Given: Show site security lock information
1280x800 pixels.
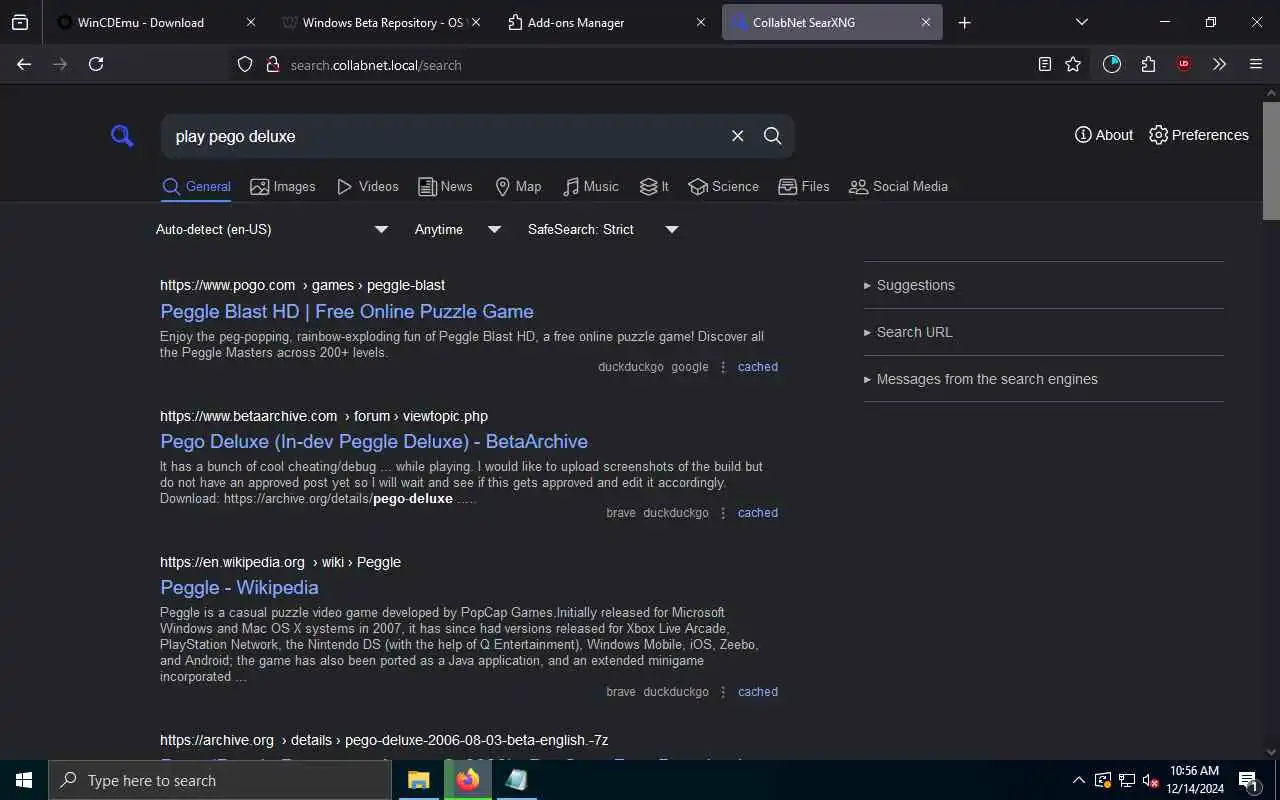Looking at the screenshot, I should [x=272, y=64].
